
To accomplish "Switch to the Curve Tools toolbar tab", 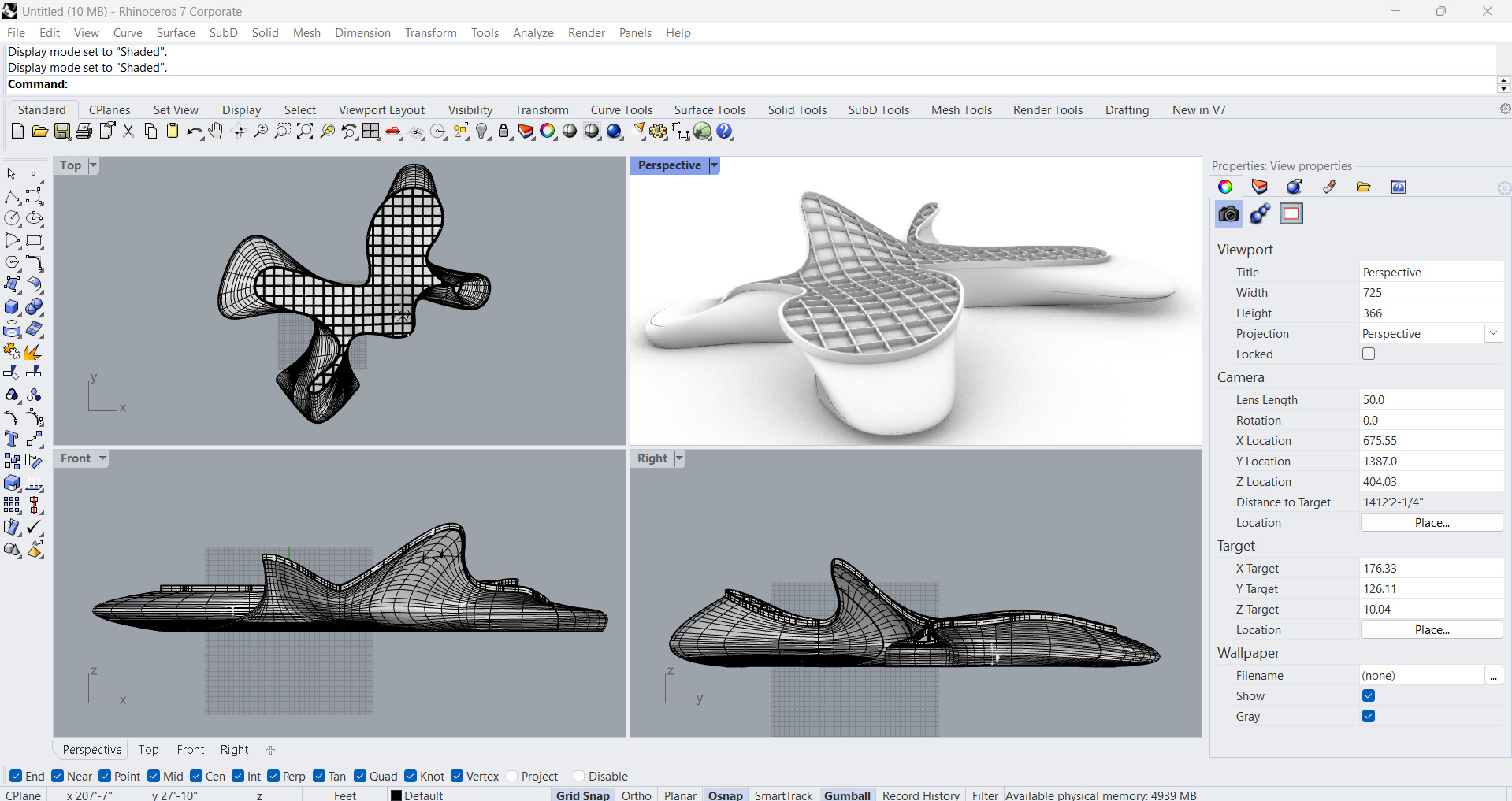I will point(622,110).
